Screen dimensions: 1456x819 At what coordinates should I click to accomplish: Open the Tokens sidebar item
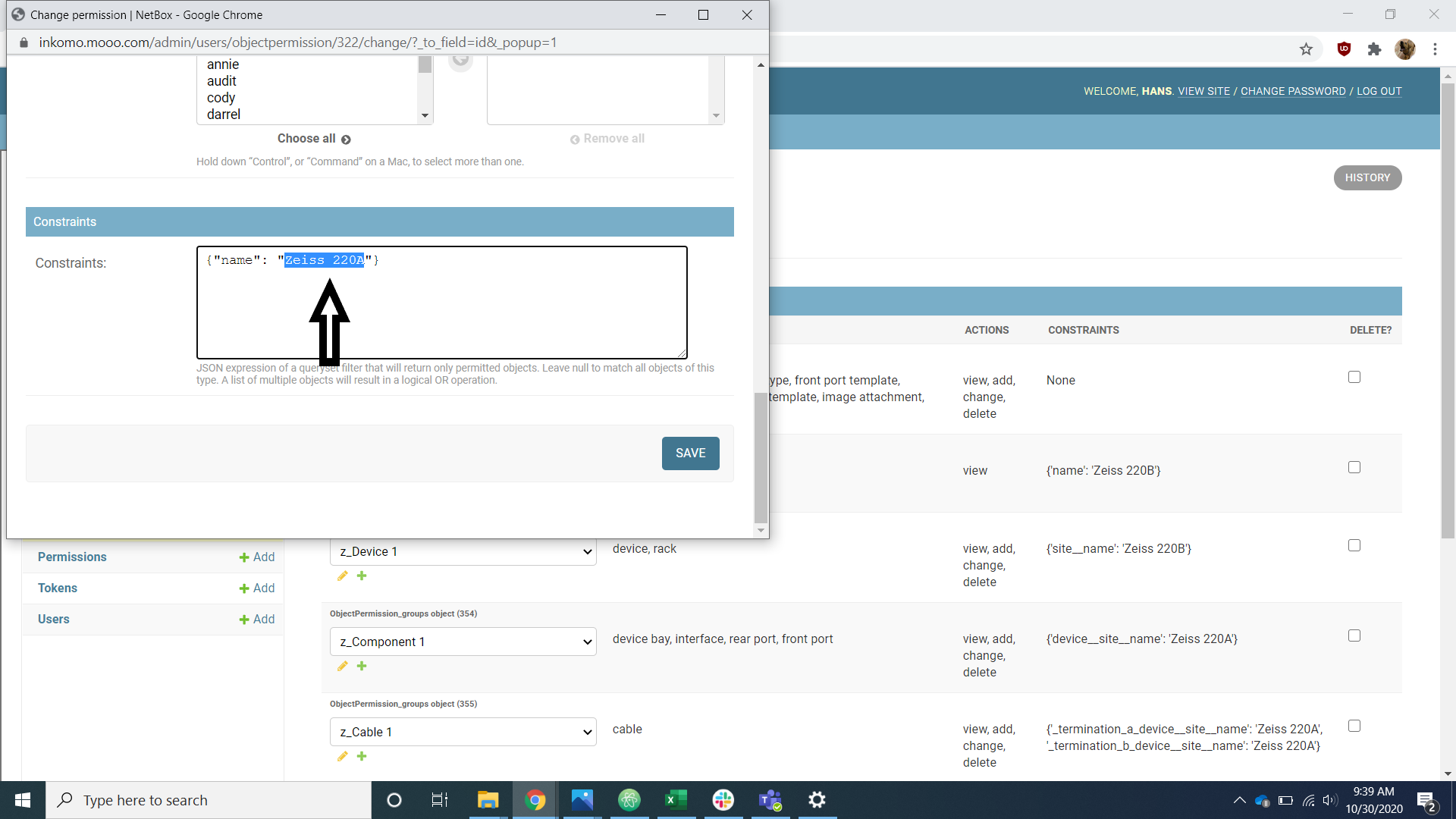tap(58, 588)
